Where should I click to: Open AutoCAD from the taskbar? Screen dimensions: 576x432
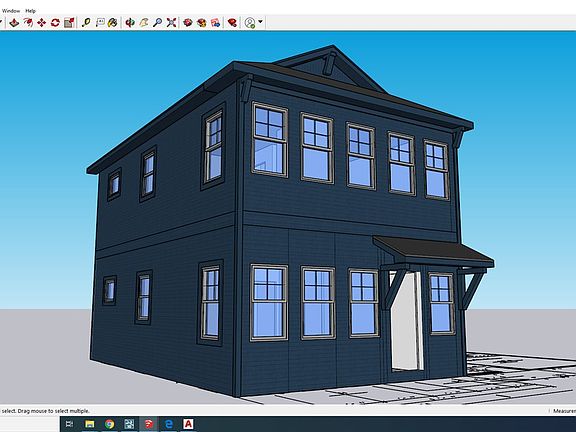[x=188, y=424]
